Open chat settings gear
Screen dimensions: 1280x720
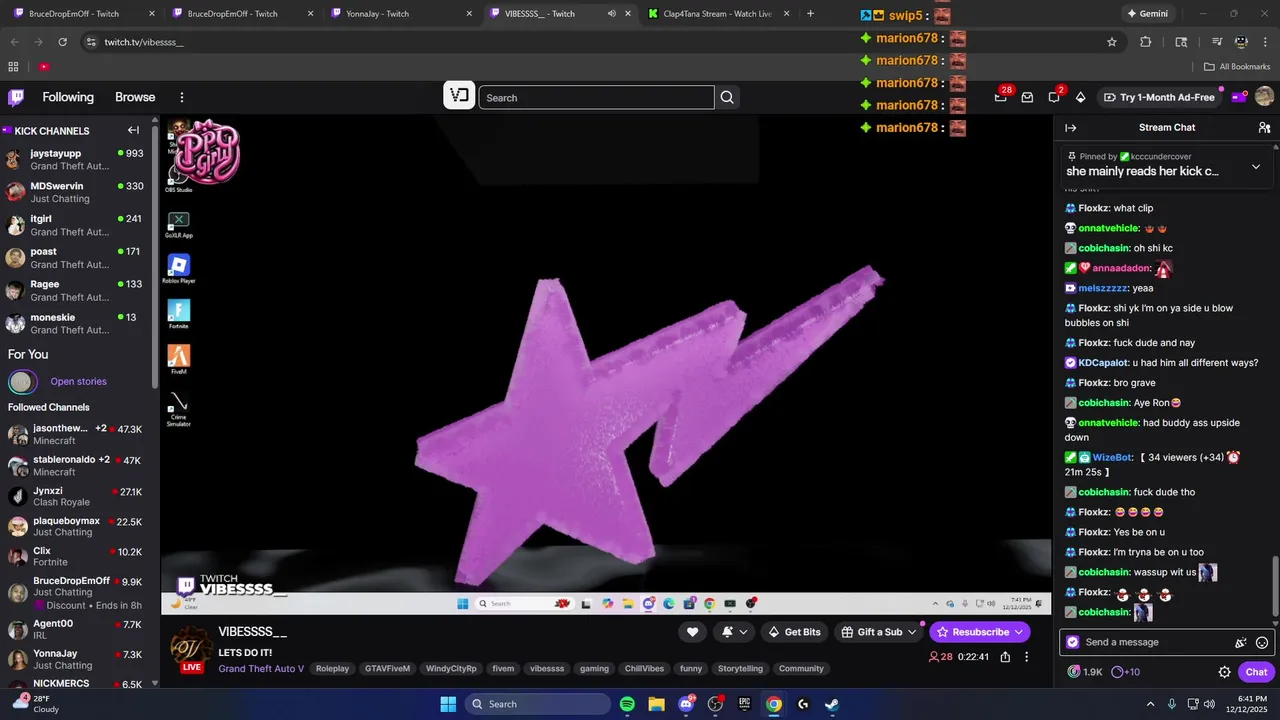1224,672
